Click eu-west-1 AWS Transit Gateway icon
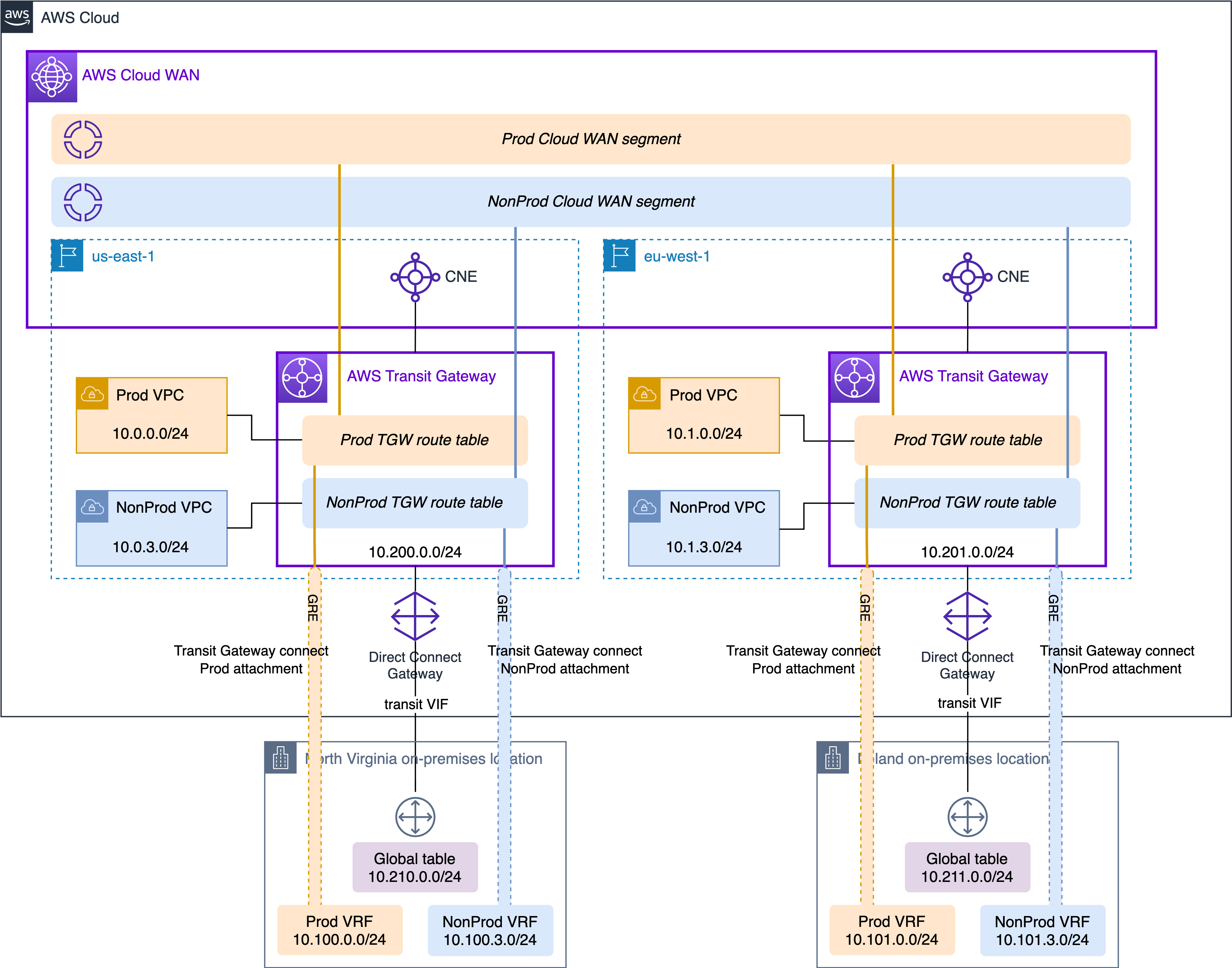1232x968 pixels. point(854,378)
